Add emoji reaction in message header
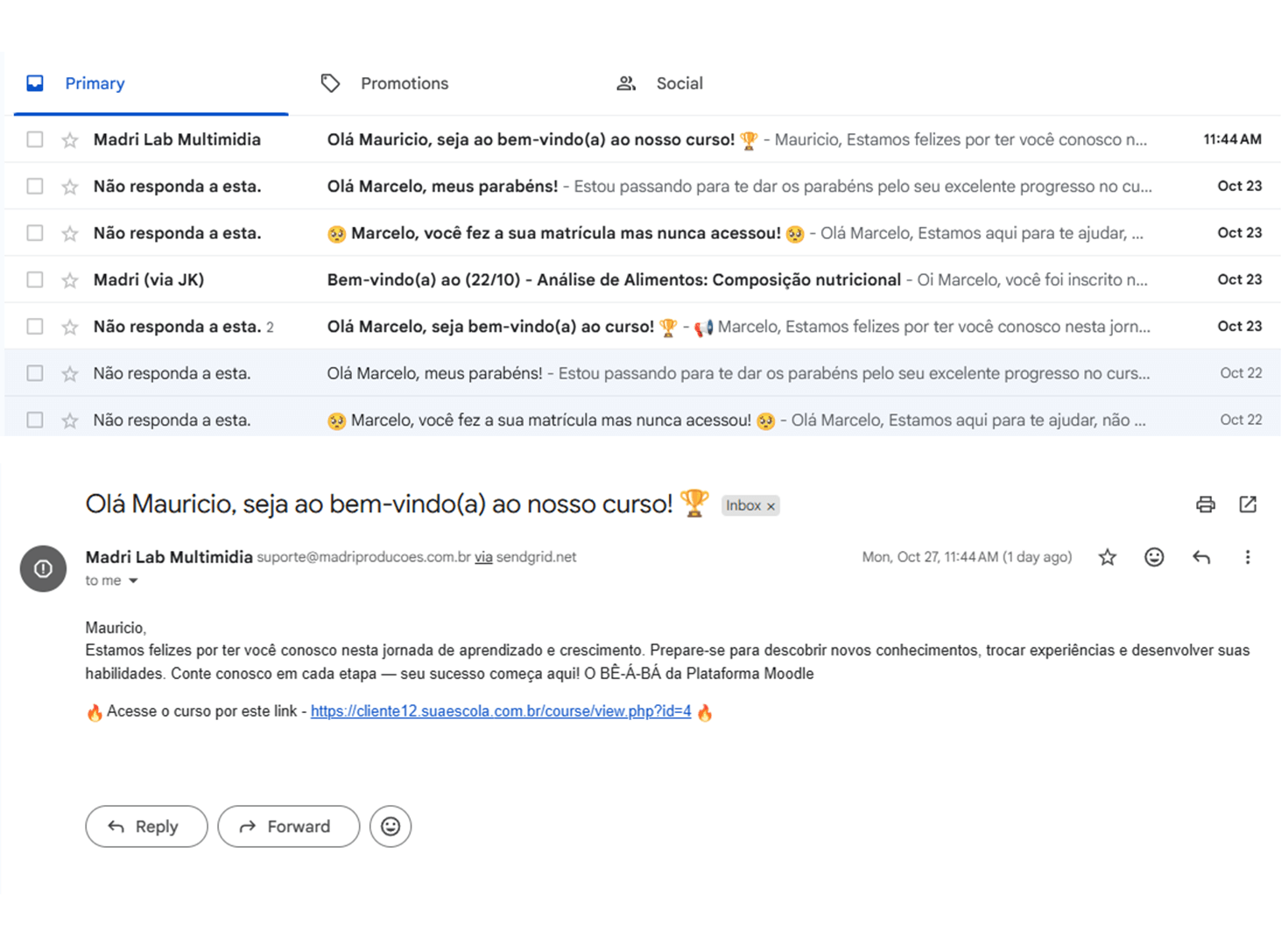The height and width of the screenshot is (946, 1288). (x=1154, y=557)
